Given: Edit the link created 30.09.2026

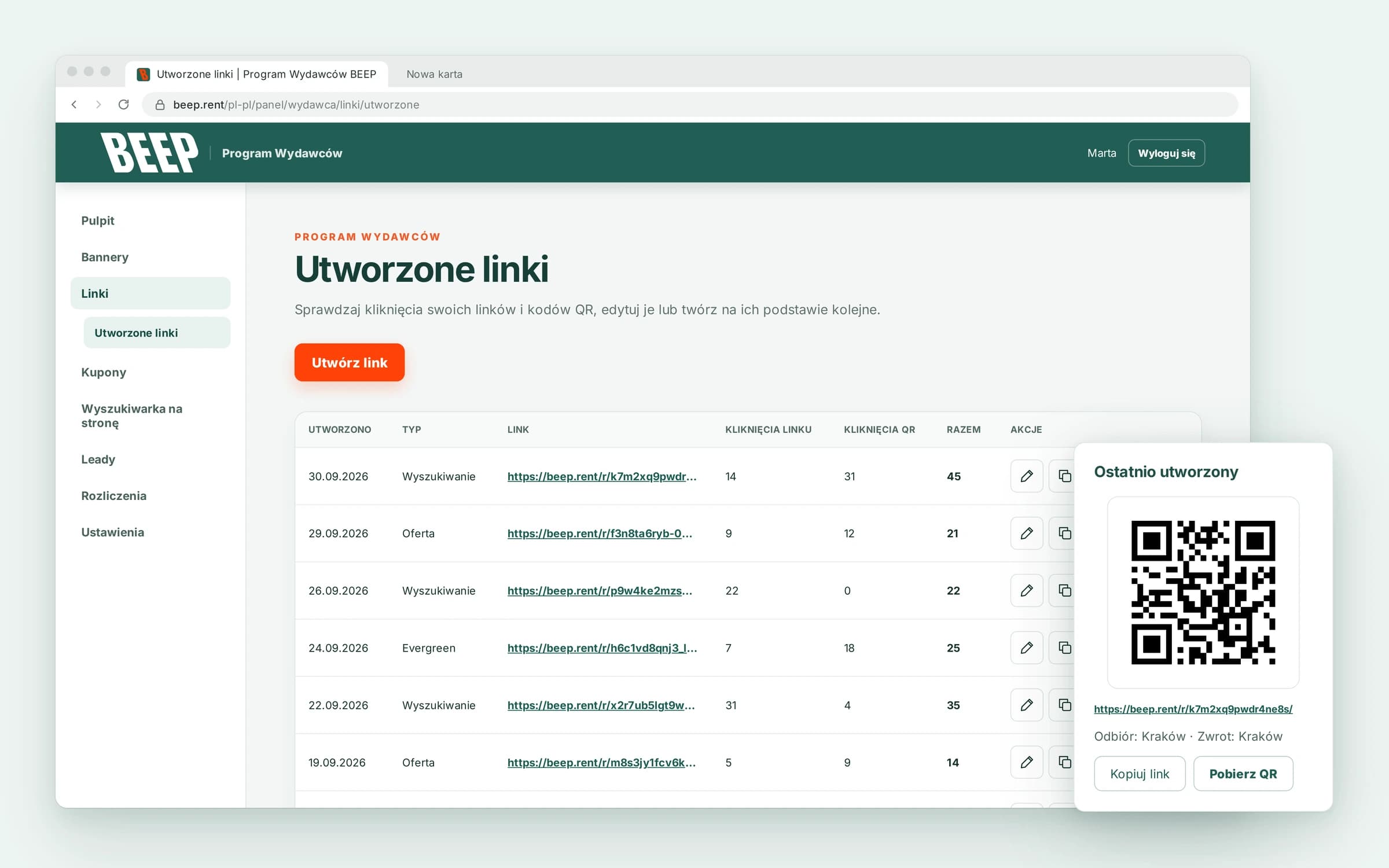Looking at the screenshot, I should (x=1026, y=476).
